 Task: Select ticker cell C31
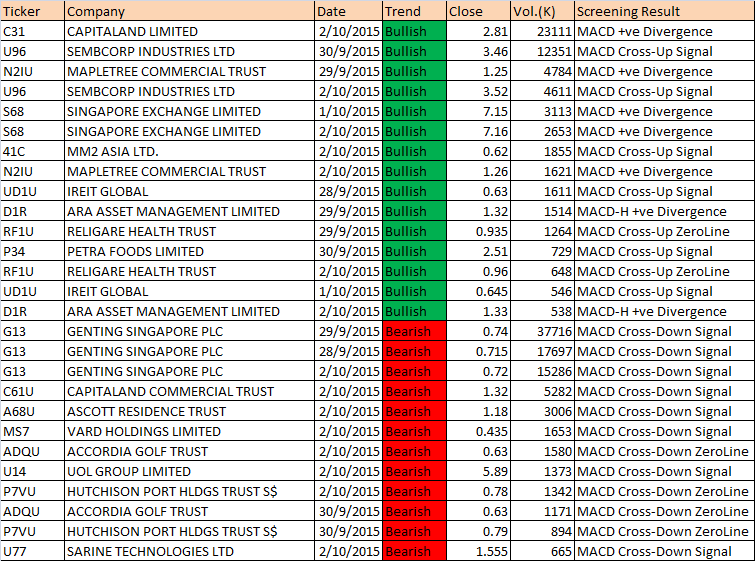32,31
